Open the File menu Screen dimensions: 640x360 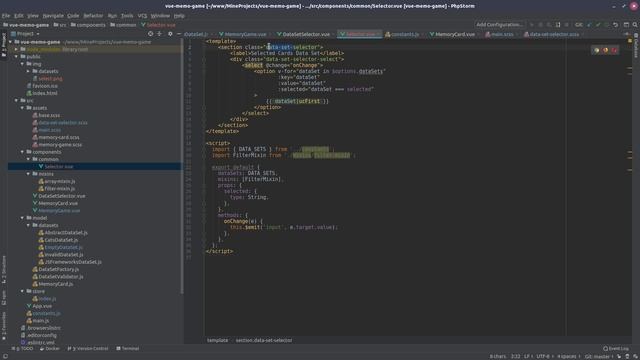click(6, 16)
